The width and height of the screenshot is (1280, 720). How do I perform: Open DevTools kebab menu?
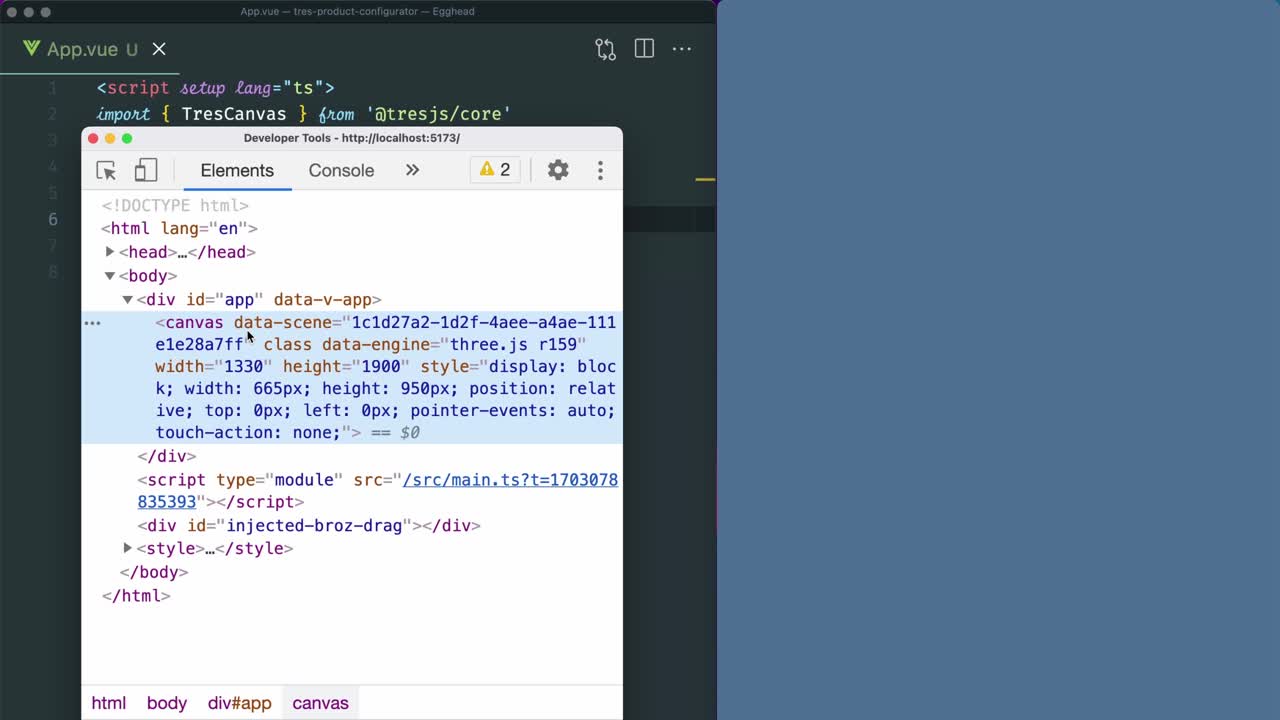pos(600,170)
